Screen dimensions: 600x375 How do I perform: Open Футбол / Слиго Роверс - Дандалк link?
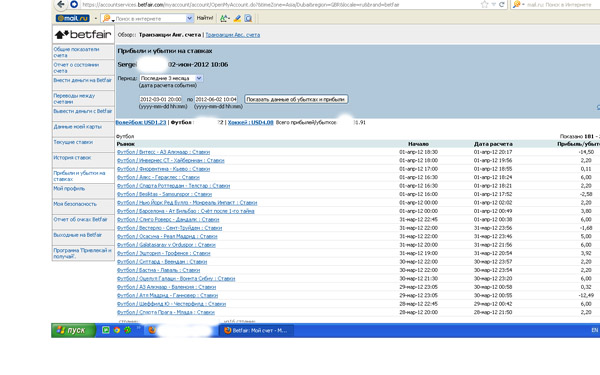tap(168, 219)
